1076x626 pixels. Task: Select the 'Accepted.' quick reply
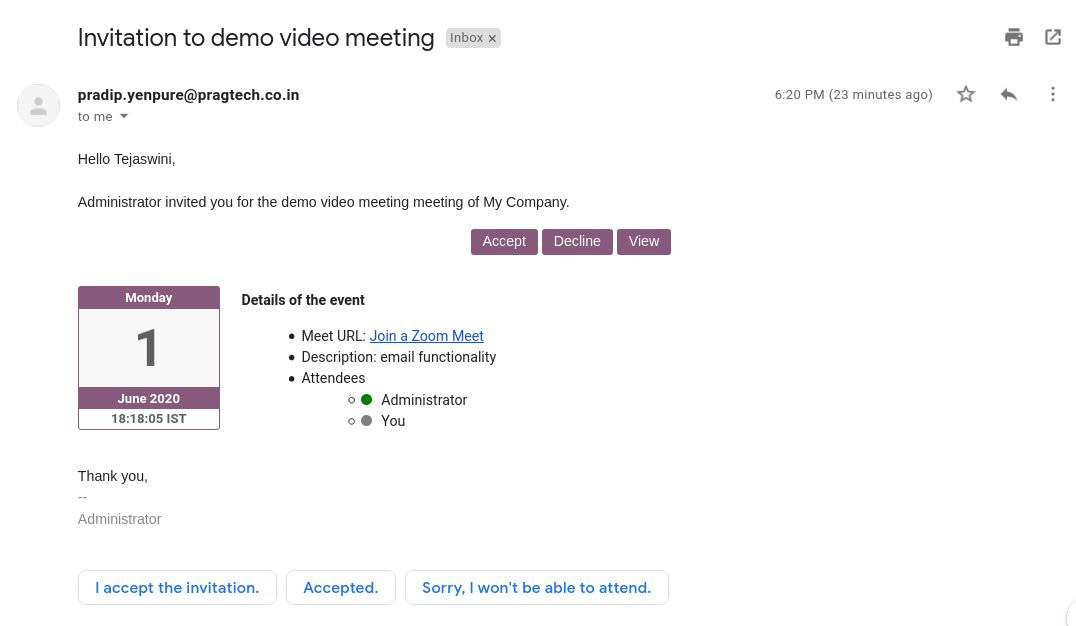(341, 588)
